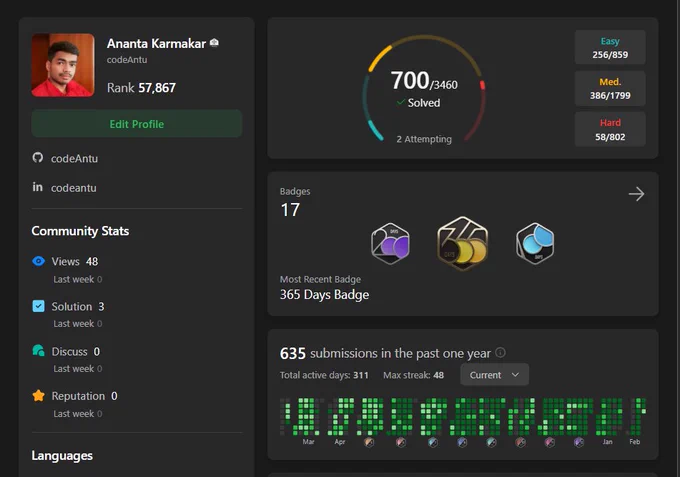Select the purple 200 Days badge
Viewport: 680px width, 477px height.
click(390, 243)
